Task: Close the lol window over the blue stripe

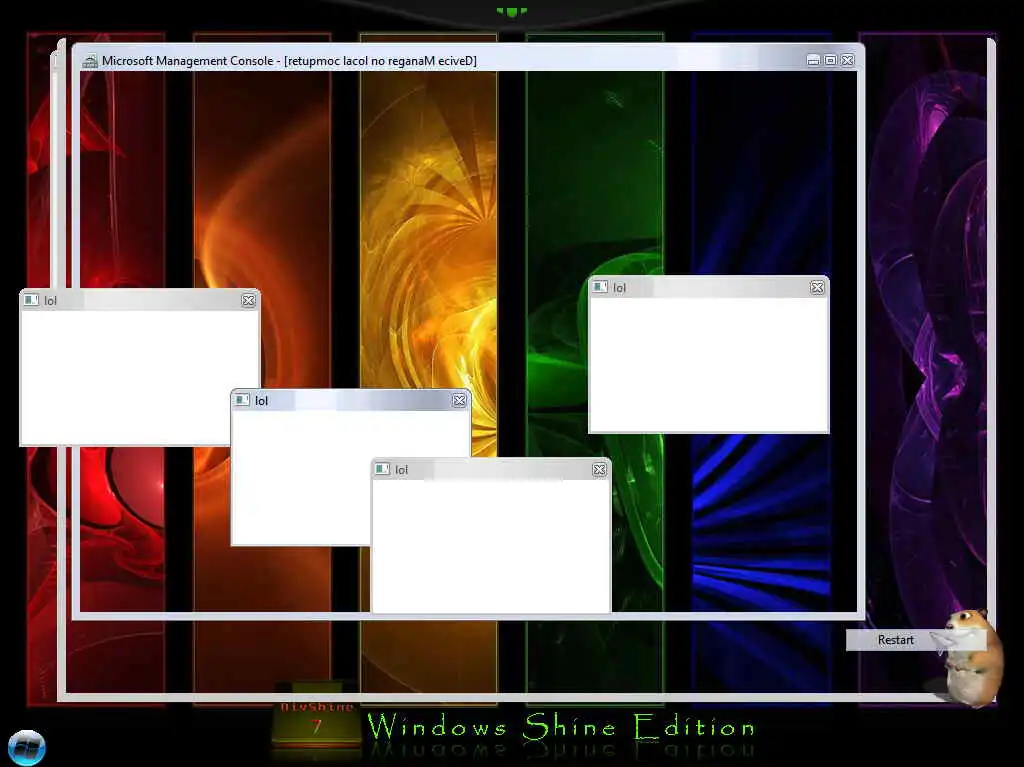Action: (x=817, y=287)
